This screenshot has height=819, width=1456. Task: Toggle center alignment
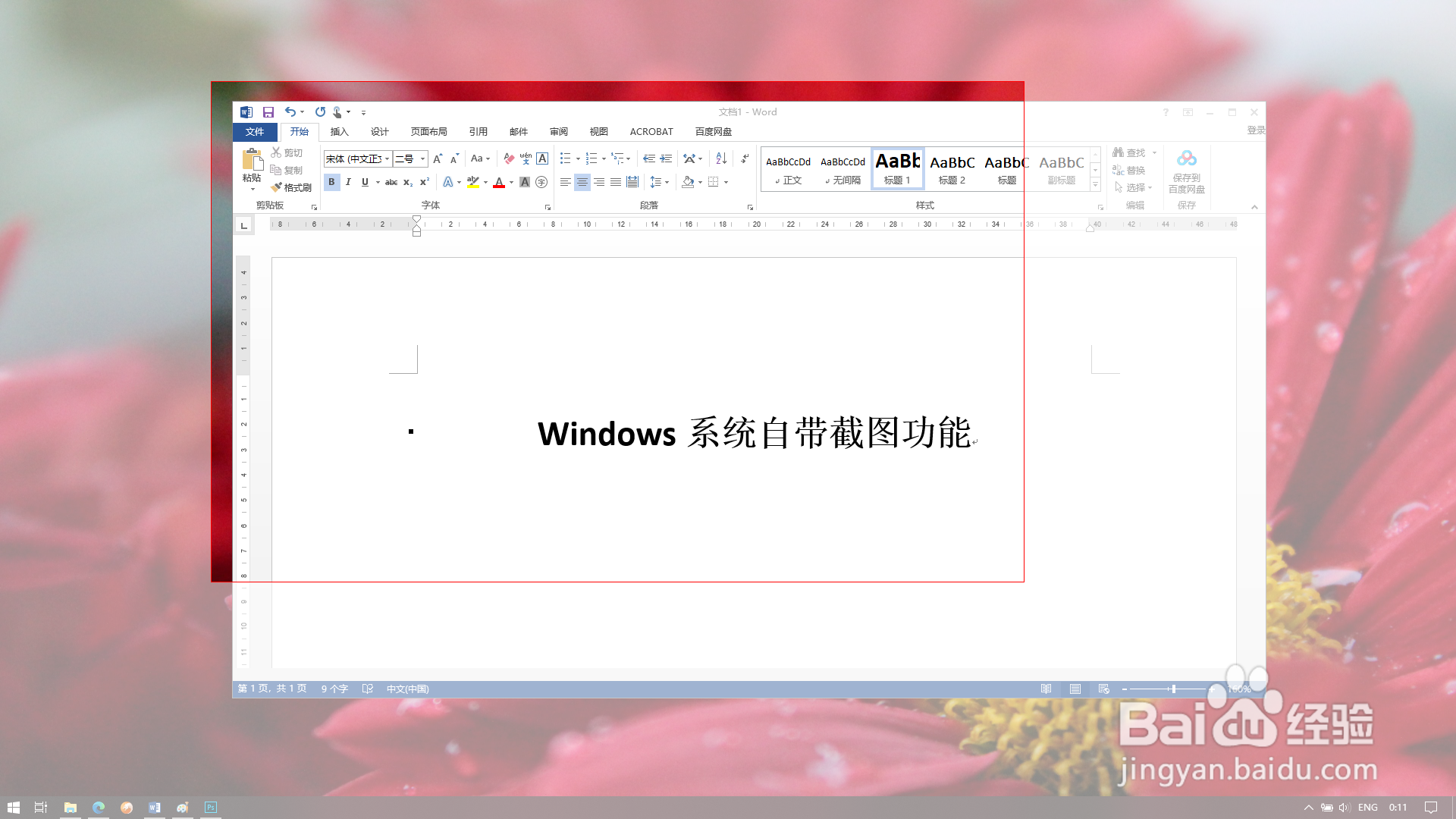pos(582,182)
